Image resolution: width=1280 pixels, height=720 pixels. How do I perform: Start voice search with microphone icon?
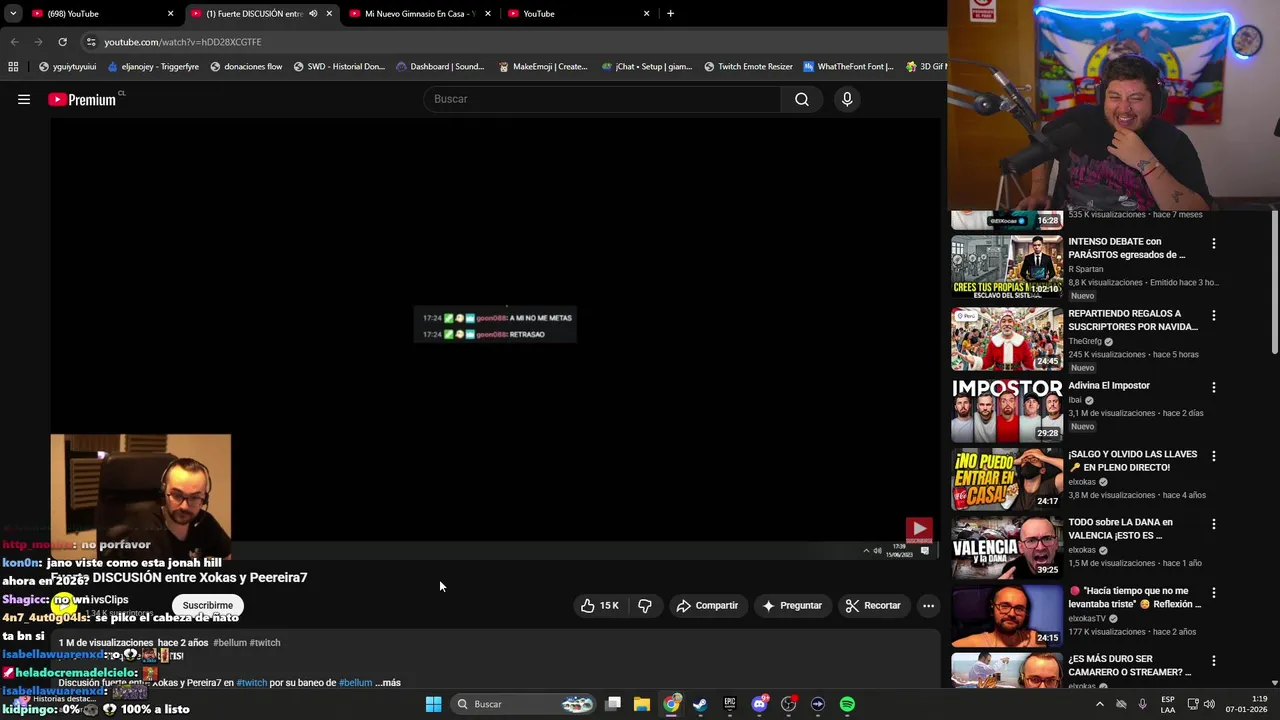[847, 99]
